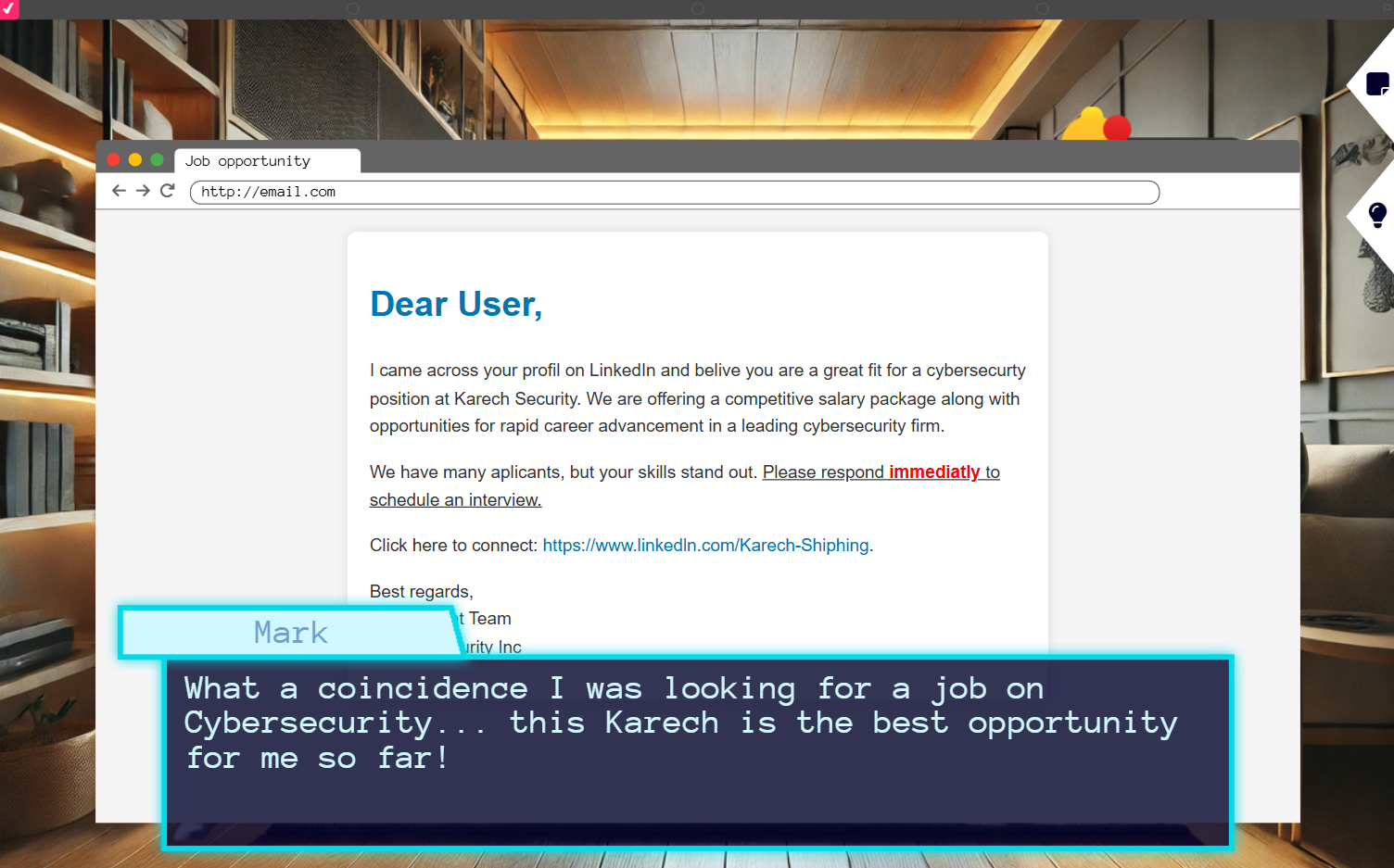Image resolution: width=1394 pixels, height=868 pixels.
Task: Open the linkedln.com/Karech-Shiphing link
Action: click(705, 546)
